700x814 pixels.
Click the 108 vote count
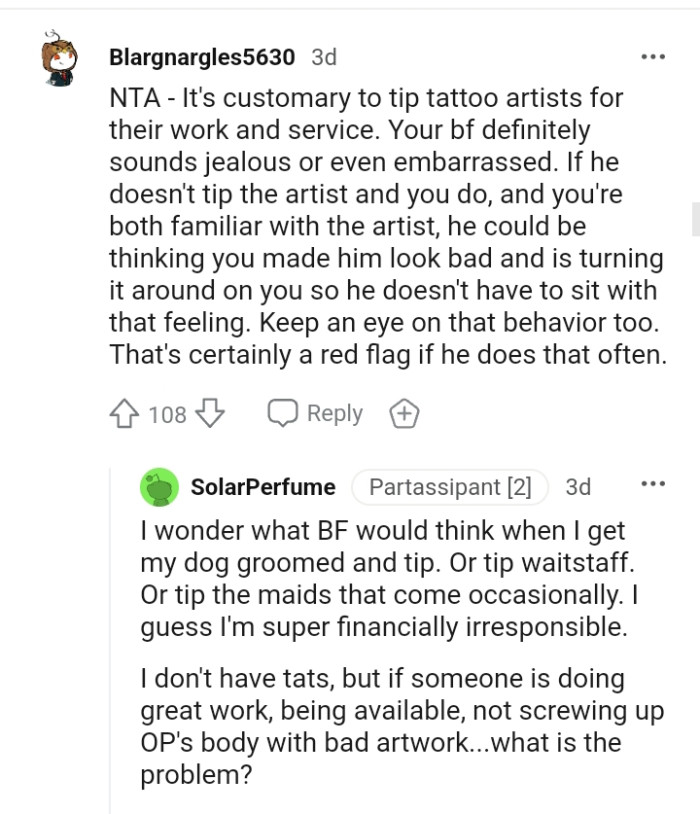pyautogui.click(x=167, y=414)
